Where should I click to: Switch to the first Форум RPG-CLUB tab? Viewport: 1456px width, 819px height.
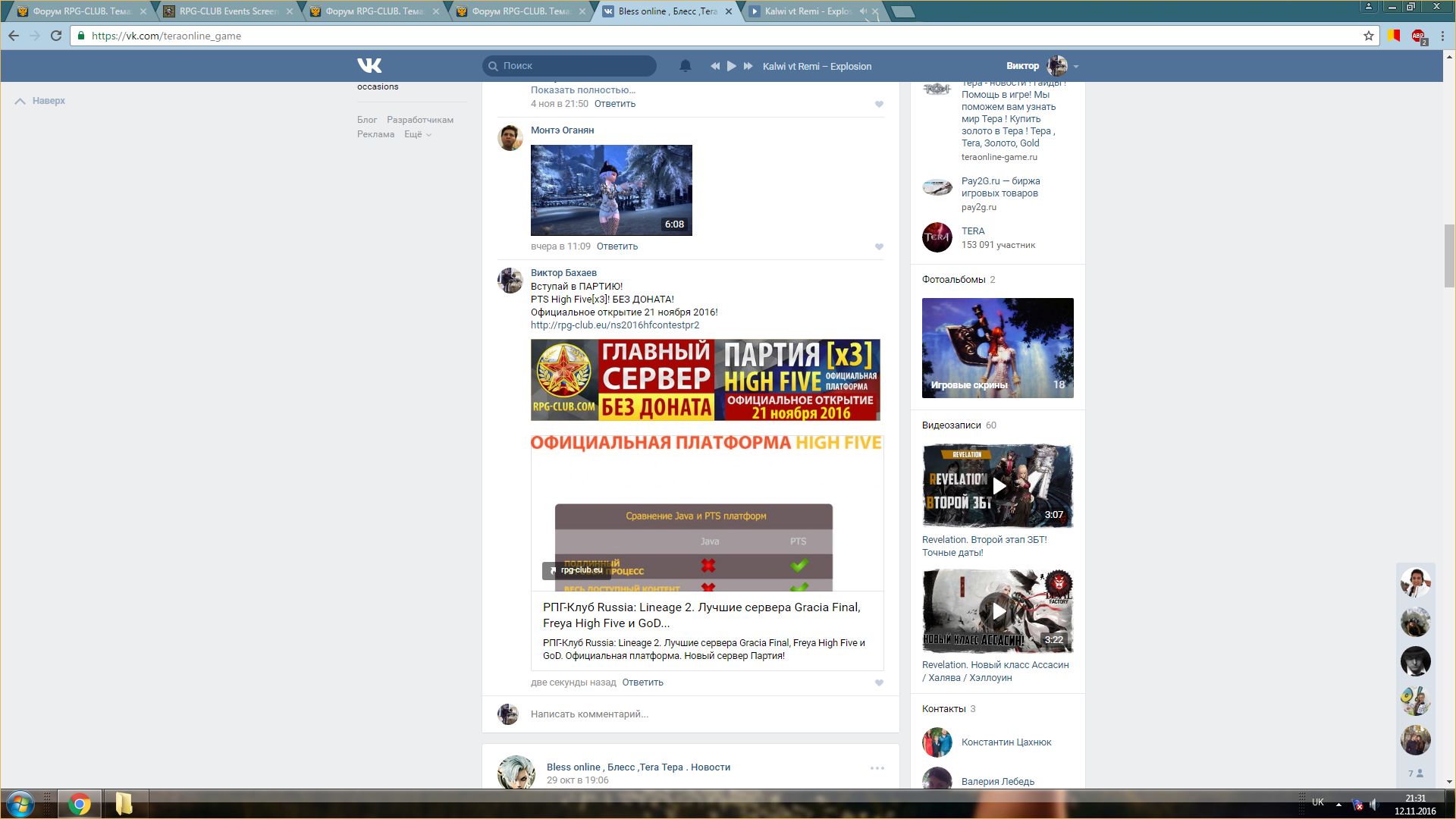click(81, 11)
